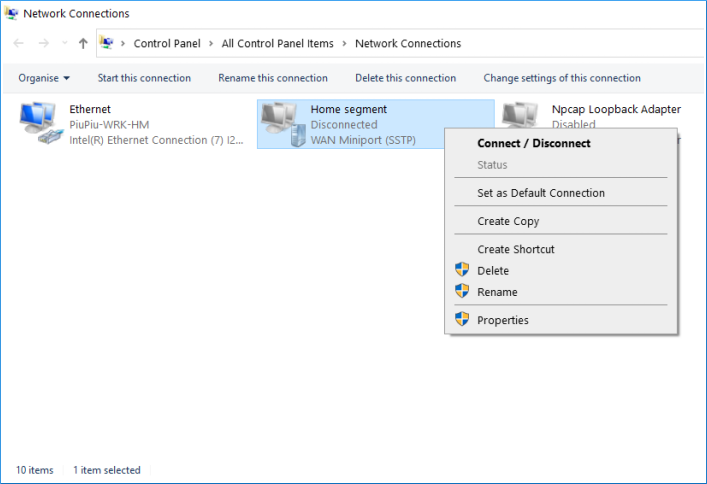Click Change settings of this connection
The height and width of the screenshot is (484, 707).
pos(562,78)
